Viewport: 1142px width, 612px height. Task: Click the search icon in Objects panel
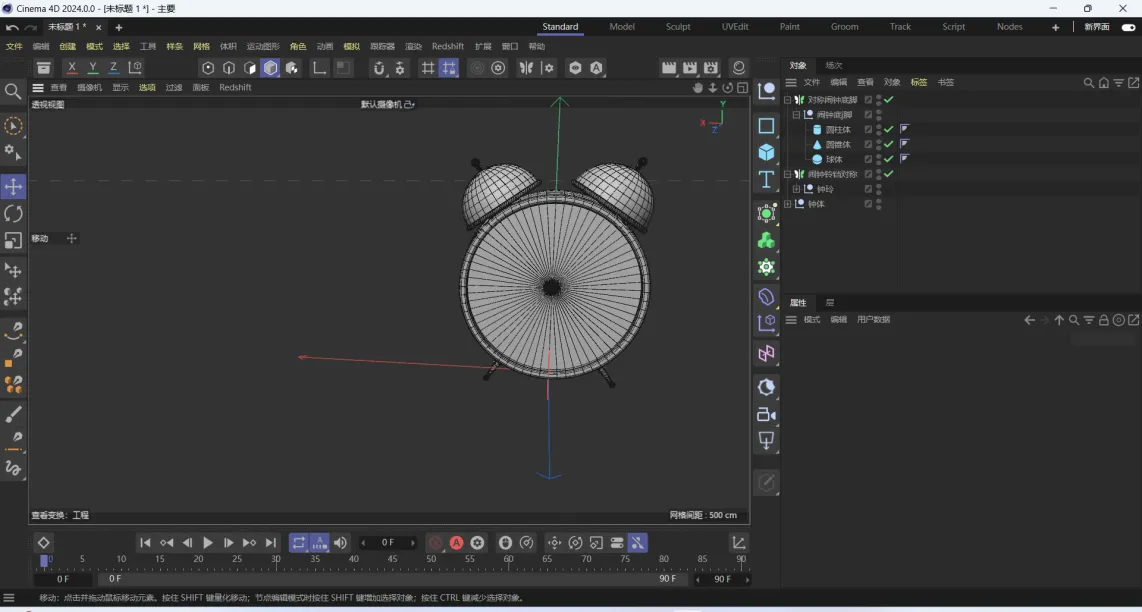click(1089, 83)
